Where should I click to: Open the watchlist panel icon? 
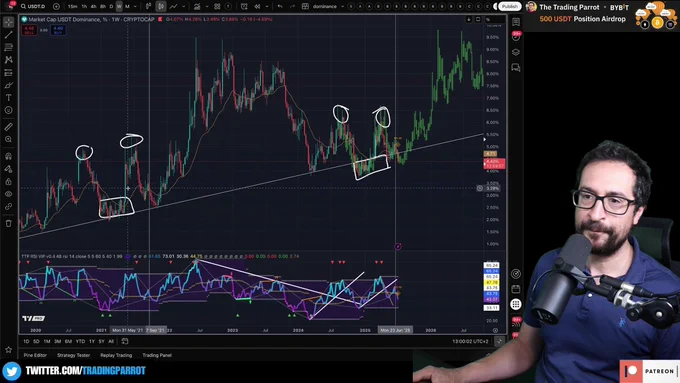(516, 22)
